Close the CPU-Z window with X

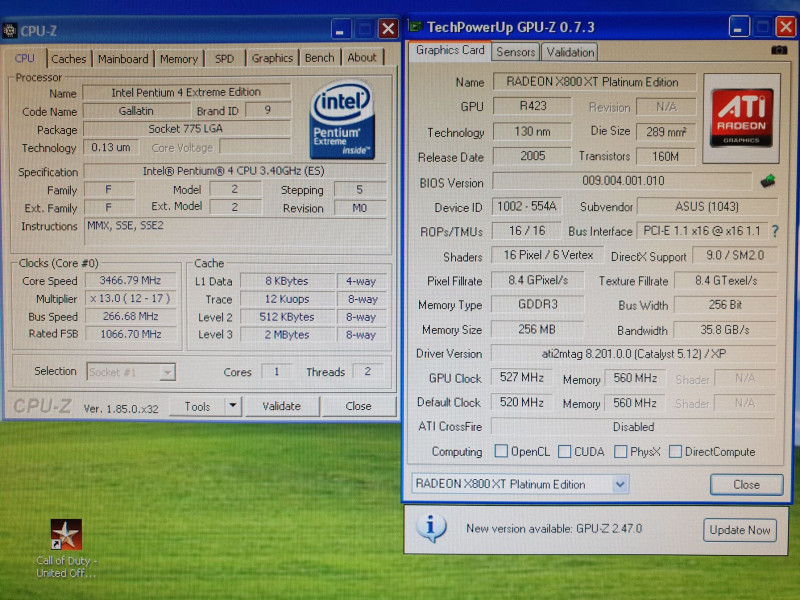[x=388, y=29]
